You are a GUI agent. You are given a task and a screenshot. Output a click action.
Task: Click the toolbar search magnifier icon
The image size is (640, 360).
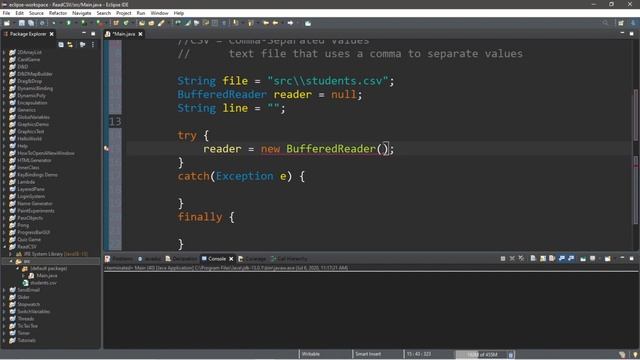605,23
